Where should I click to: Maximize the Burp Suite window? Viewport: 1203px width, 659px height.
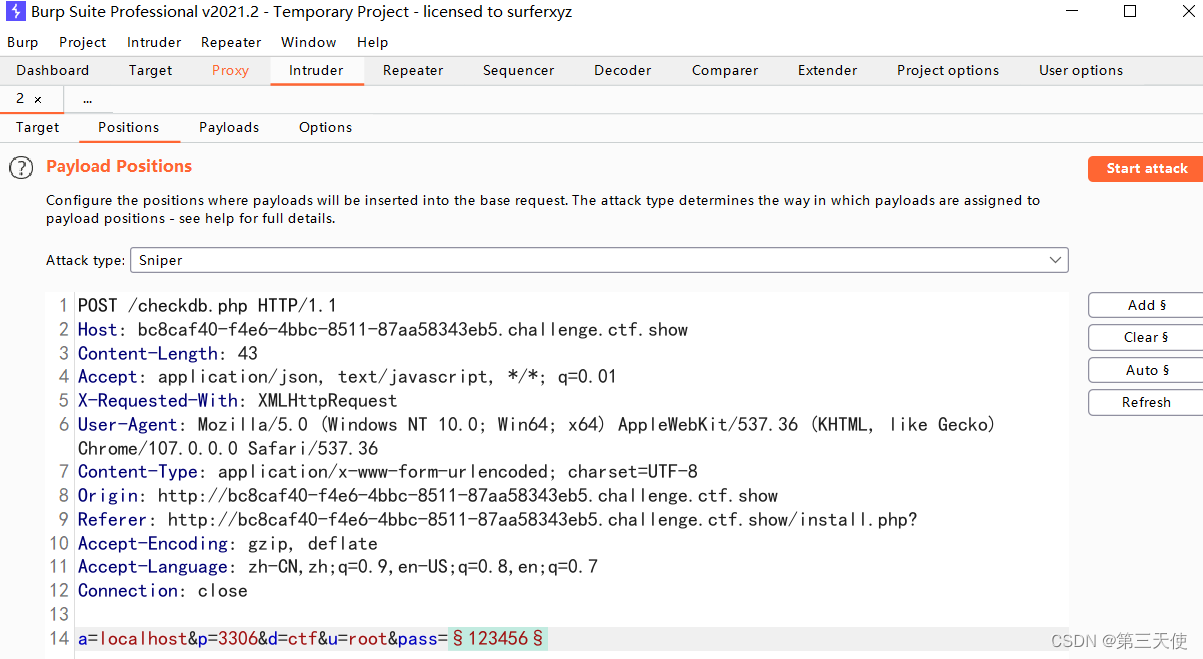tap(1130, 12)
